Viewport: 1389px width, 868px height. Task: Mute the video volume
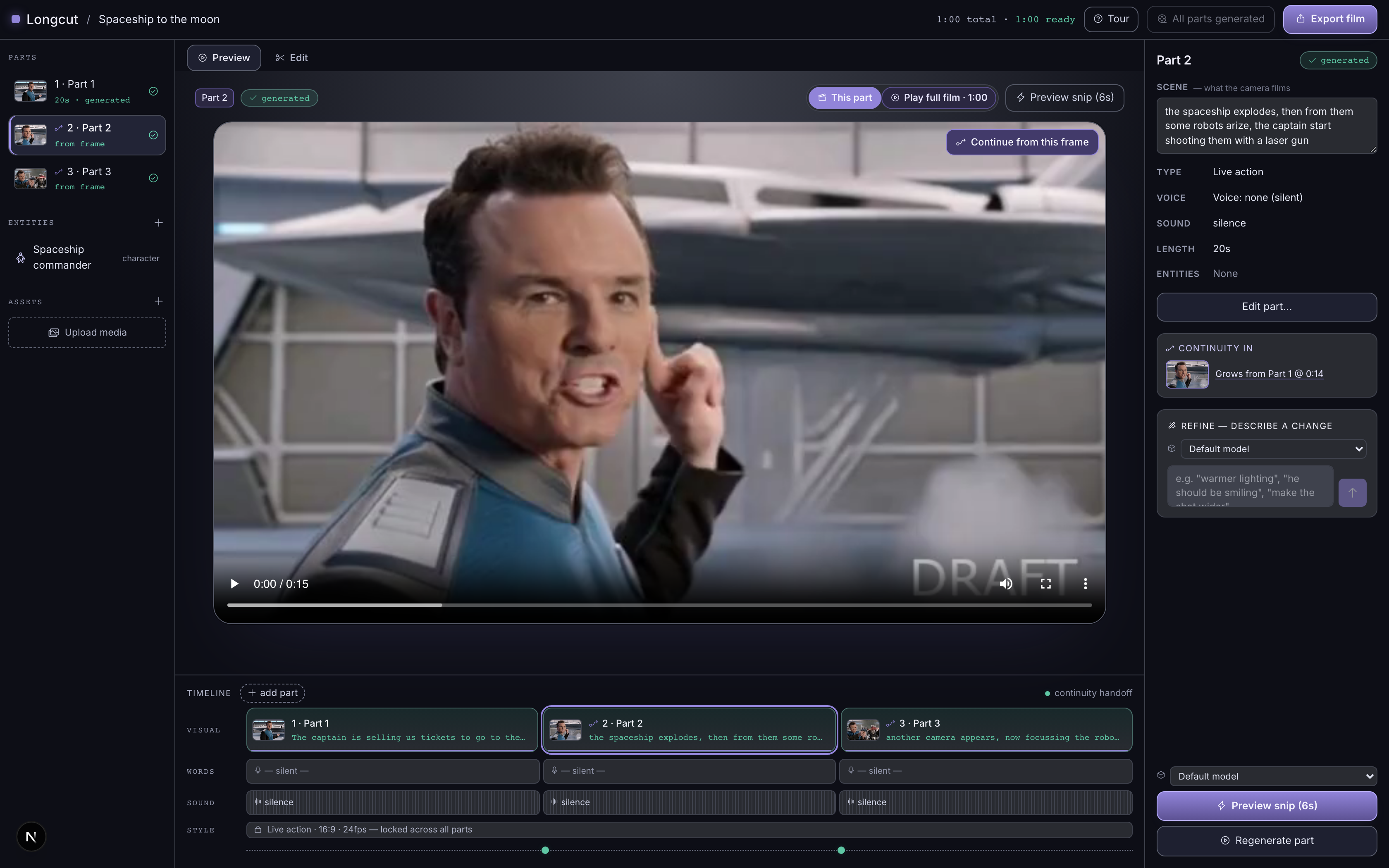point(1006,584)
